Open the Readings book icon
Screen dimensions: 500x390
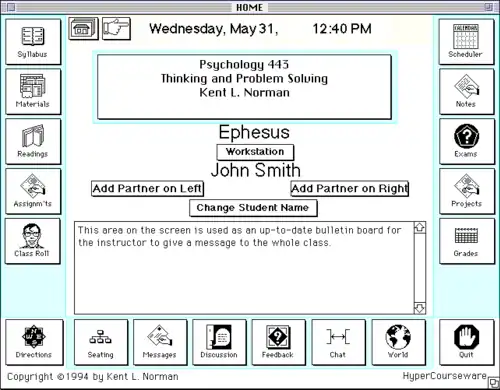tap(33, 141)
